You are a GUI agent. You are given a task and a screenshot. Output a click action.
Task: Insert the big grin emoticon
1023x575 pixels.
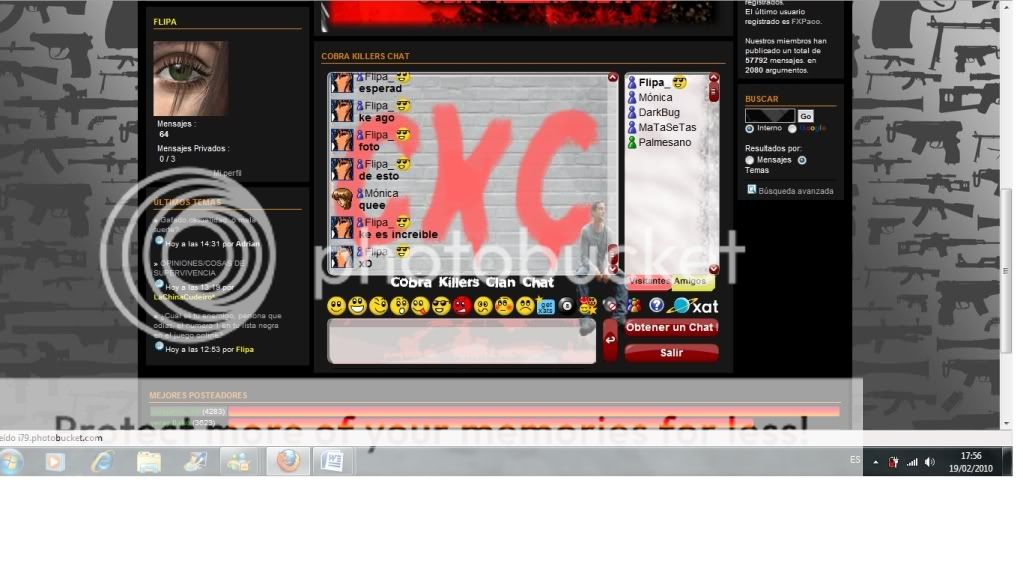357,306
